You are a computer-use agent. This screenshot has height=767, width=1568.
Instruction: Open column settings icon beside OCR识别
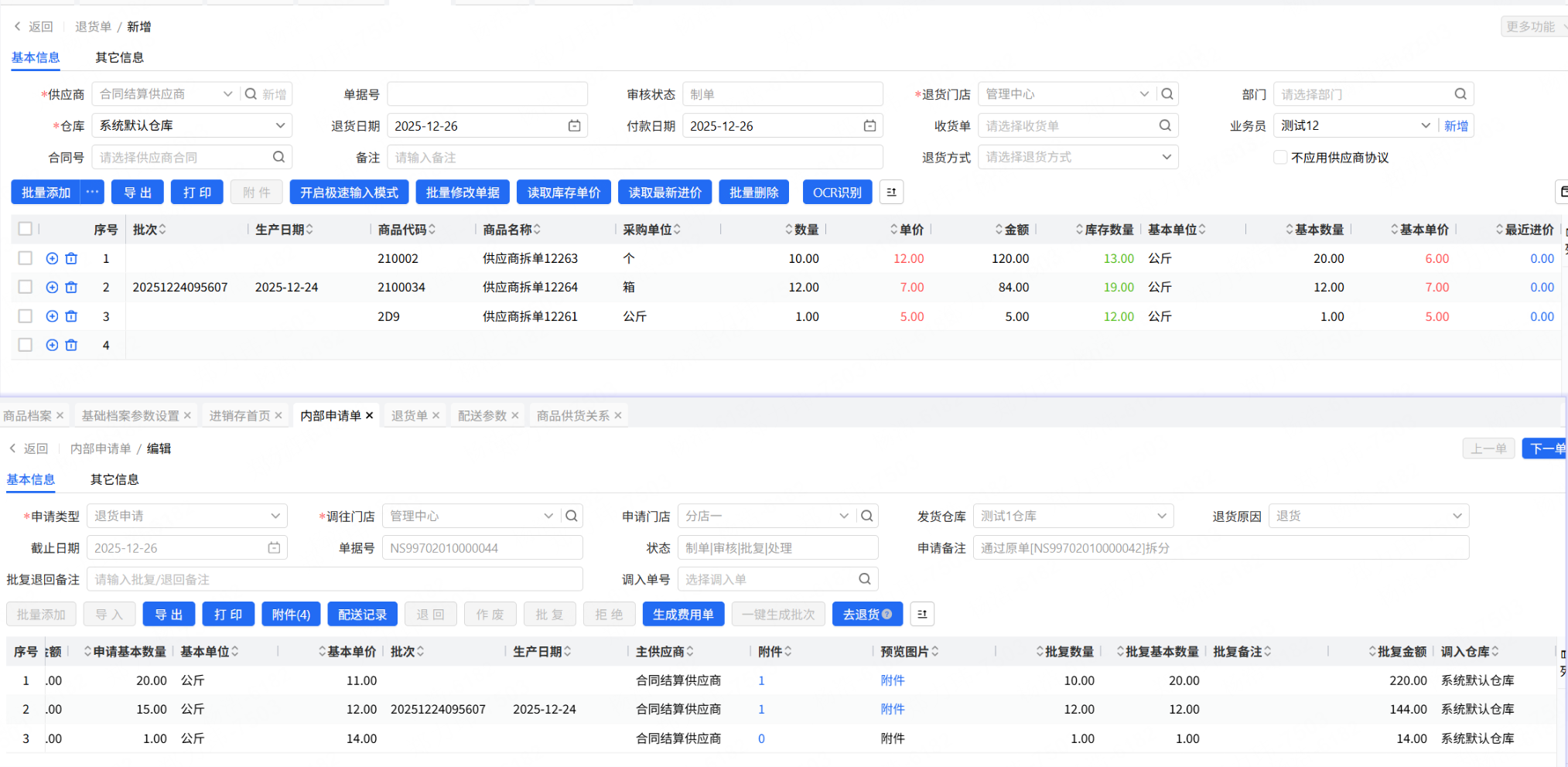coord(891,193)
